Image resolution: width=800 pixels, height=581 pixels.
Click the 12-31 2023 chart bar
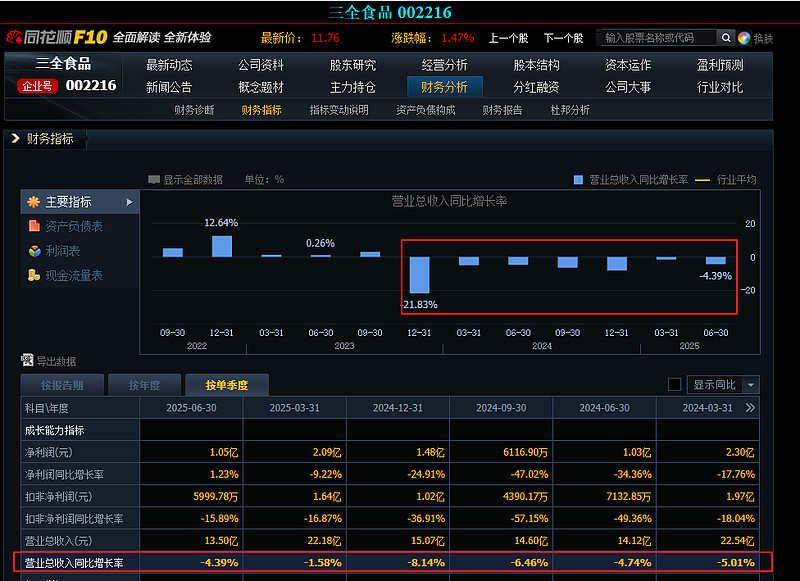click(419, 275)
